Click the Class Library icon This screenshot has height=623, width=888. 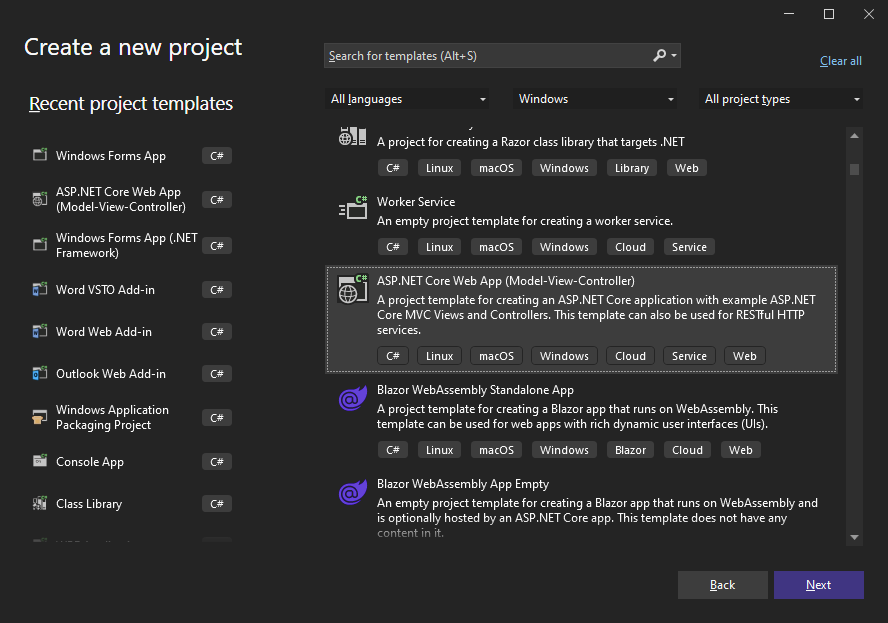tap(40, 503)
